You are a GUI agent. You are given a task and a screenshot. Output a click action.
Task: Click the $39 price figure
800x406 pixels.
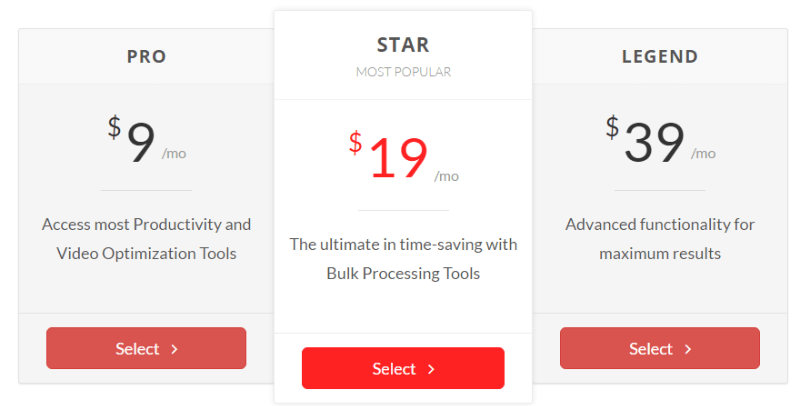point(645,139)
